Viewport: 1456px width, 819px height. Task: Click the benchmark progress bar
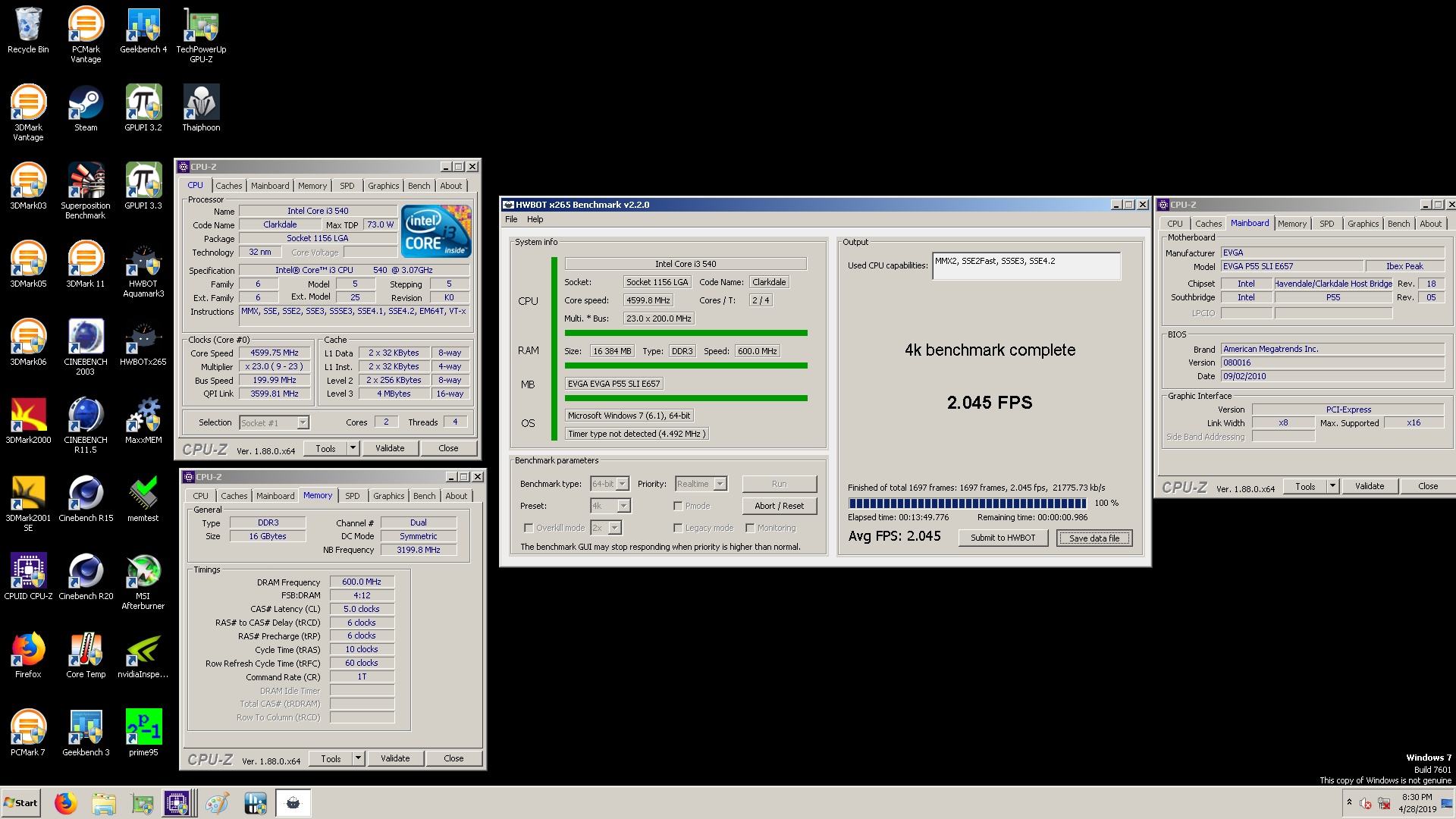[968, 503]
